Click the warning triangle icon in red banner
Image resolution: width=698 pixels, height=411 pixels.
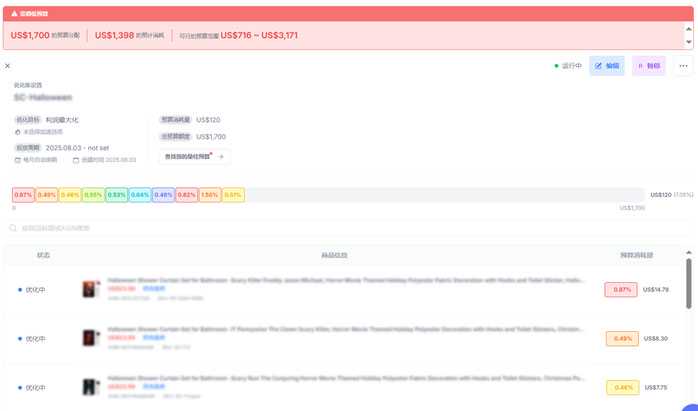tap(14, 13)
